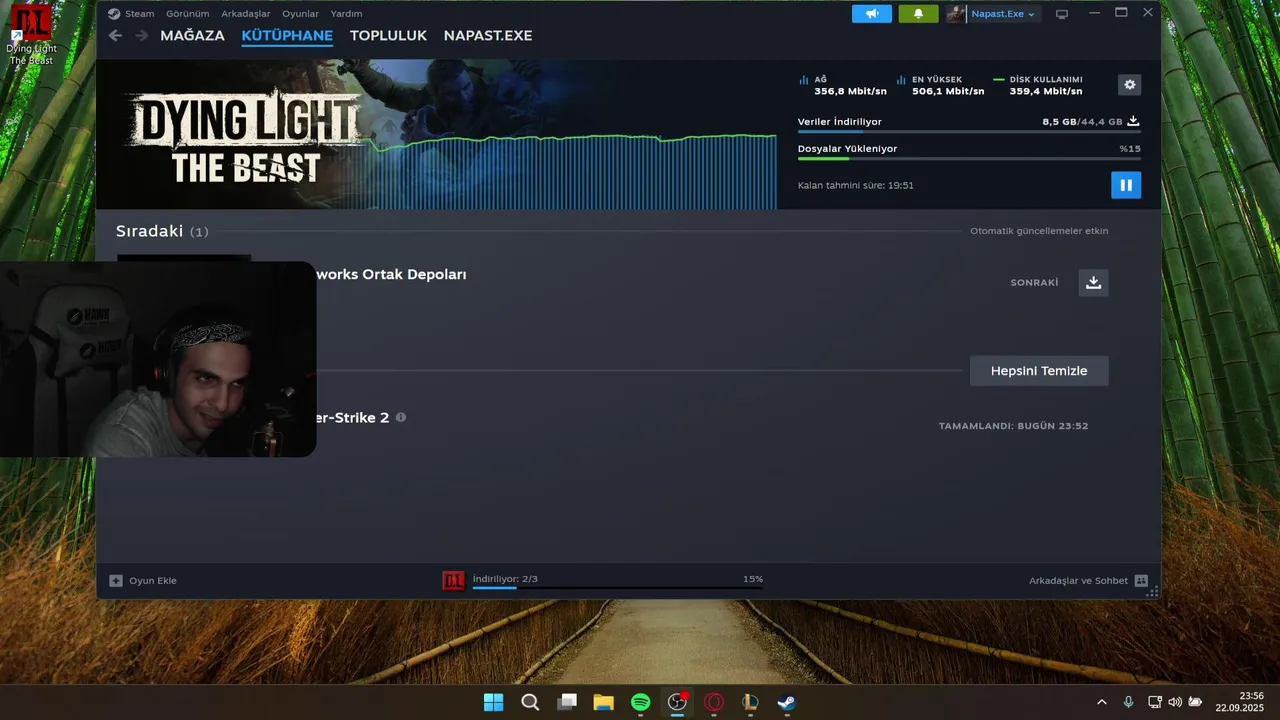1280x720 pixels.
Task: Click the microphone tray icon
Action: click(x=1128, y=702)
